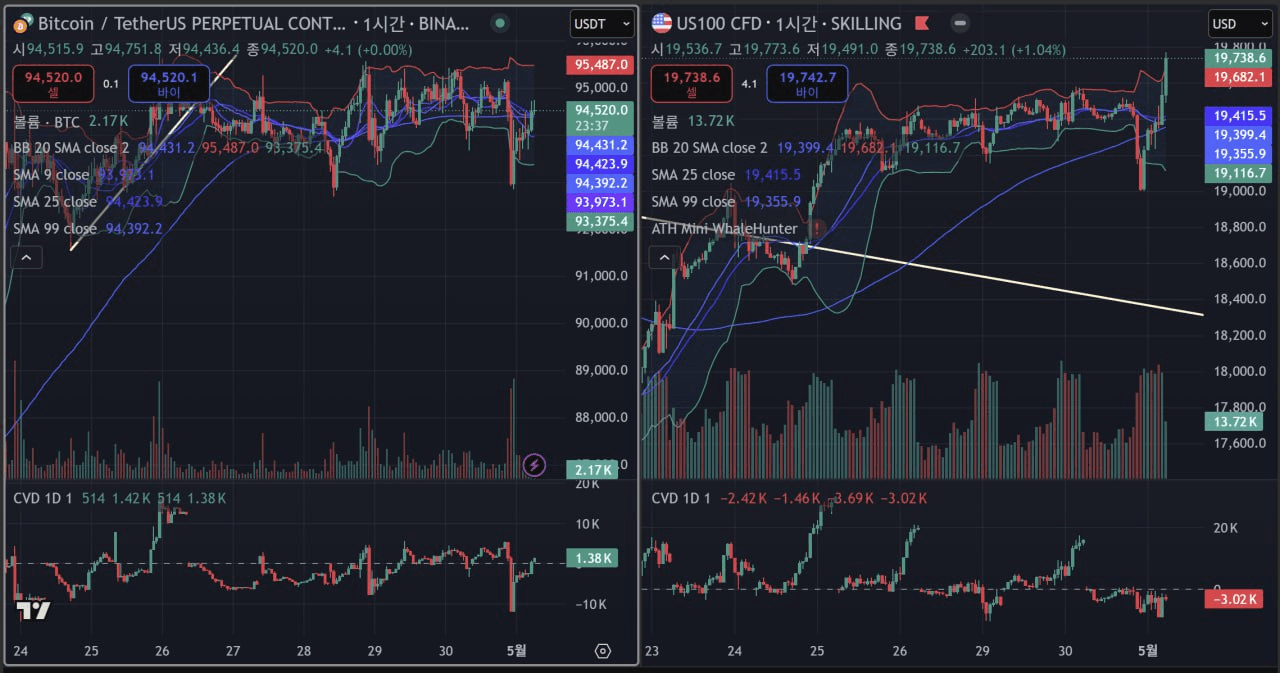Click the Bitcoin symbol logo icon
Image resolution: width=1280 pixels, height=673 pixels.
click(22, 23)
